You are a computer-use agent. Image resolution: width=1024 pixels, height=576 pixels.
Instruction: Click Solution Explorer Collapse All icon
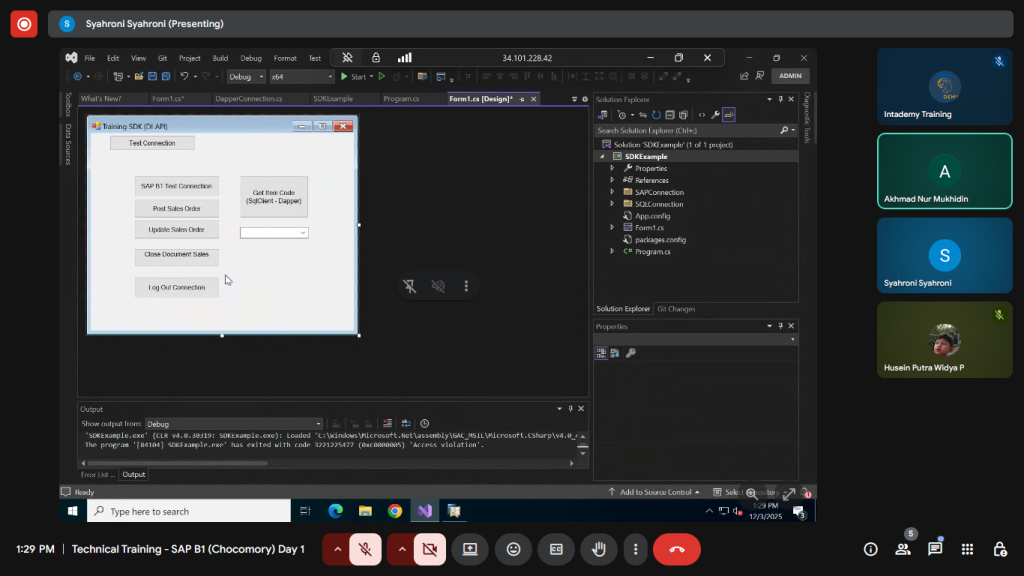[669, 115]
